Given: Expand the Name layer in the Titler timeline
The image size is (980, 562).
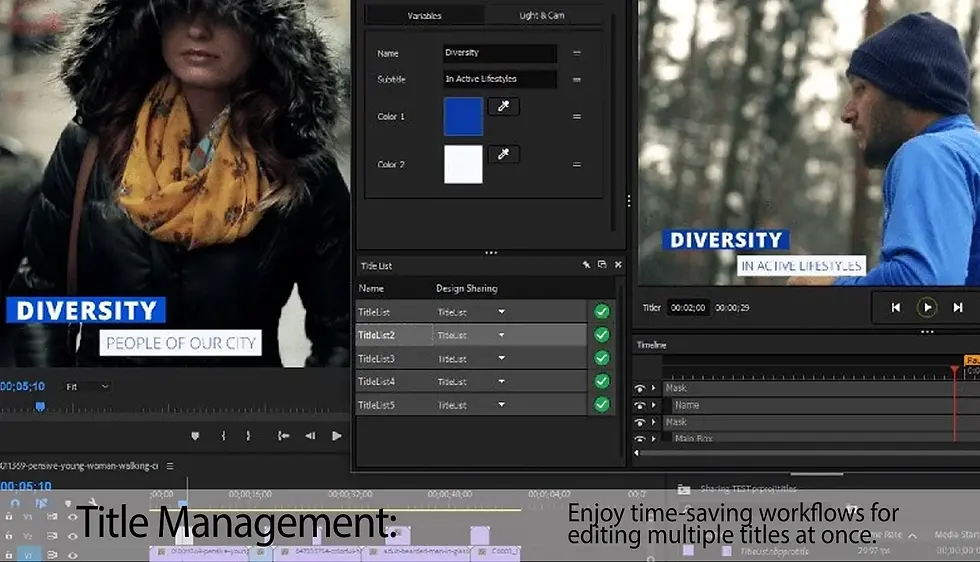Looking at the screenshot, I should point(654,405).
